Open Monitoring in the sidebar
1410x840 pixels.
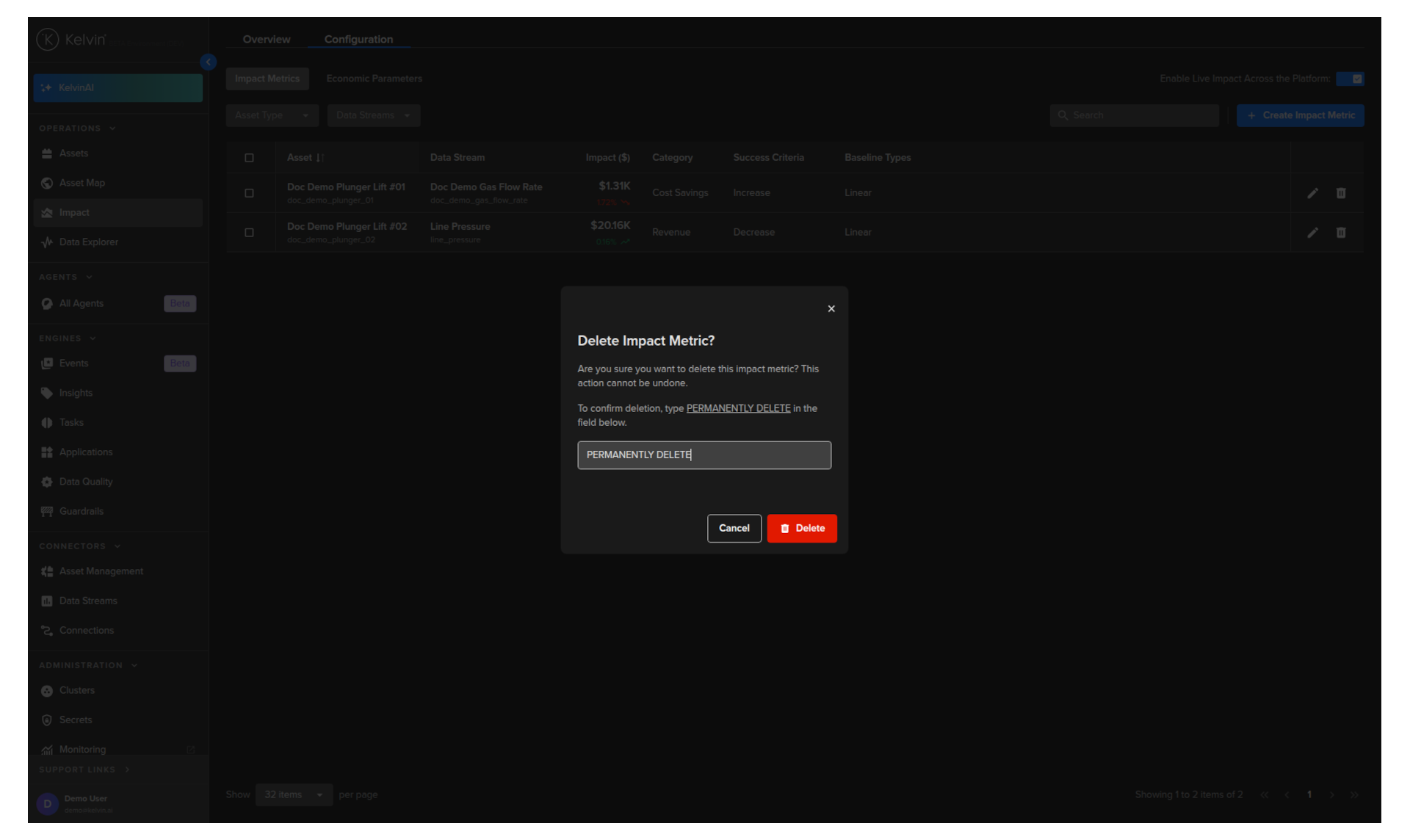117,749
